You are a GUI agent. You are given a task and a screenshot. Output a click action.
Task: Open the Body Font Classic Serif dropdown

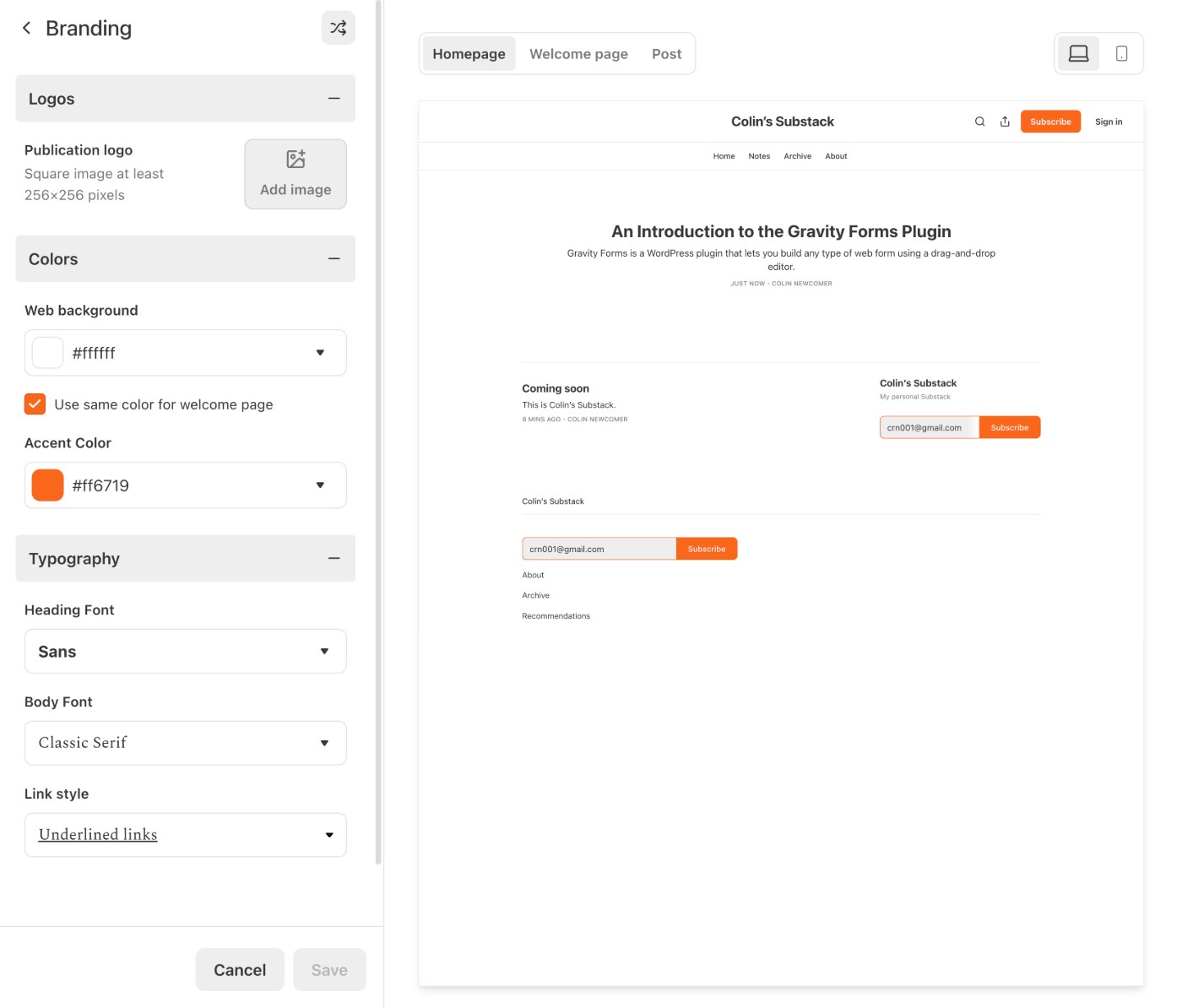pyautogui.click(x=185, y=743)
